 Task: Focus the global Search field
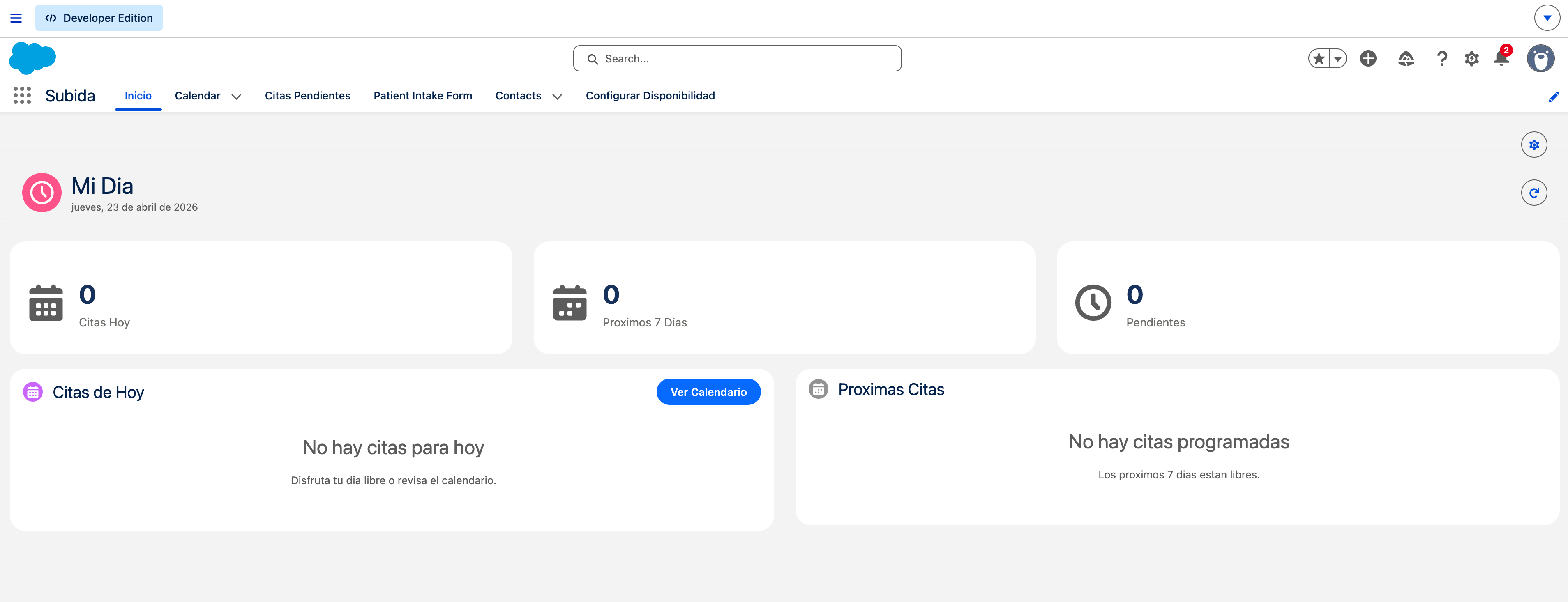[x=737, y=58]
